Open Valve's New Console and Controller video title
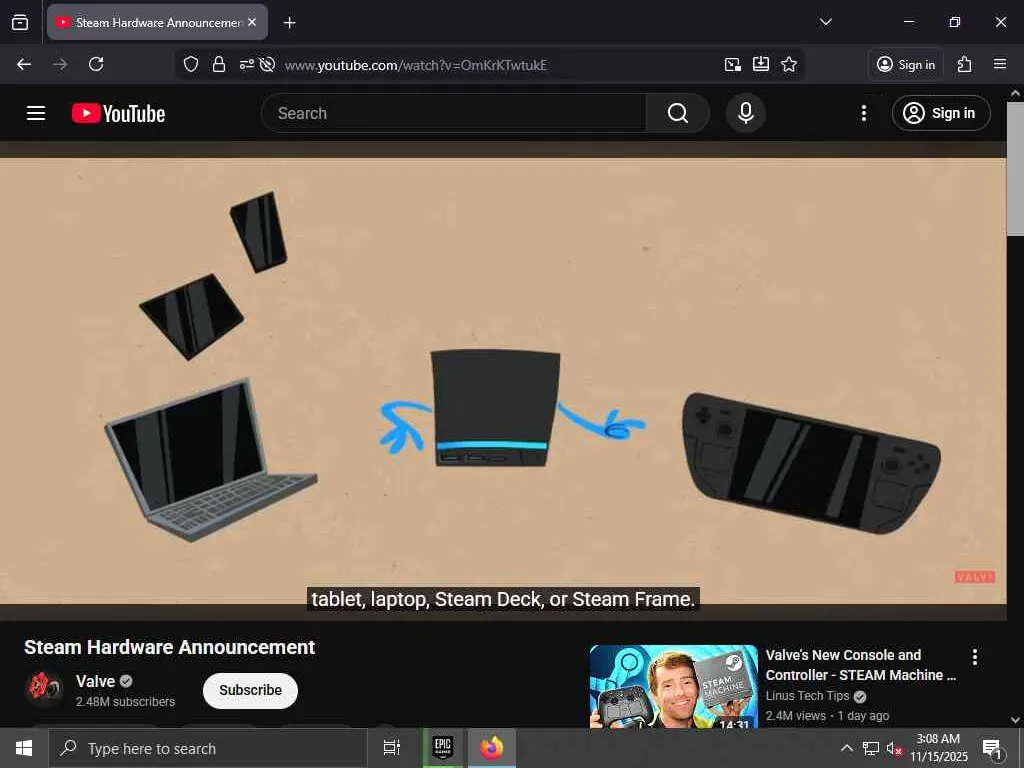This screenshot has height=768, width=1024. [x=860, y=665]
